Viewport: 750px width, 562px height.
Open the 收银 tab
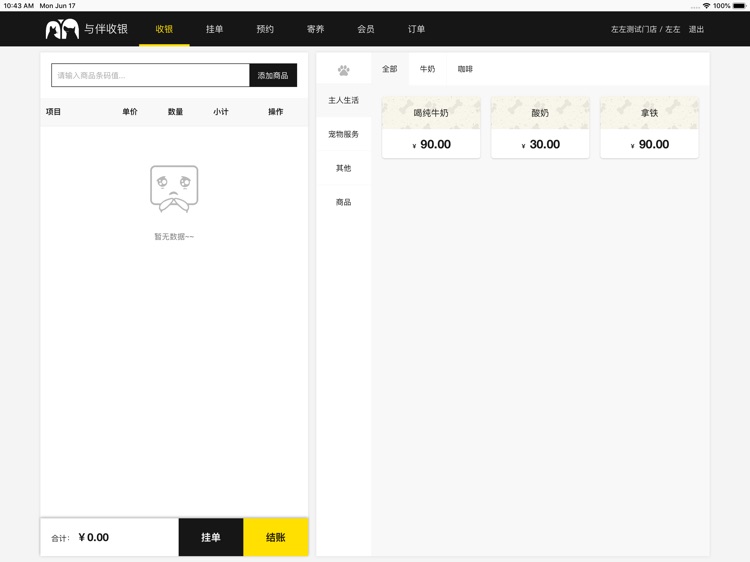[164, 29]
